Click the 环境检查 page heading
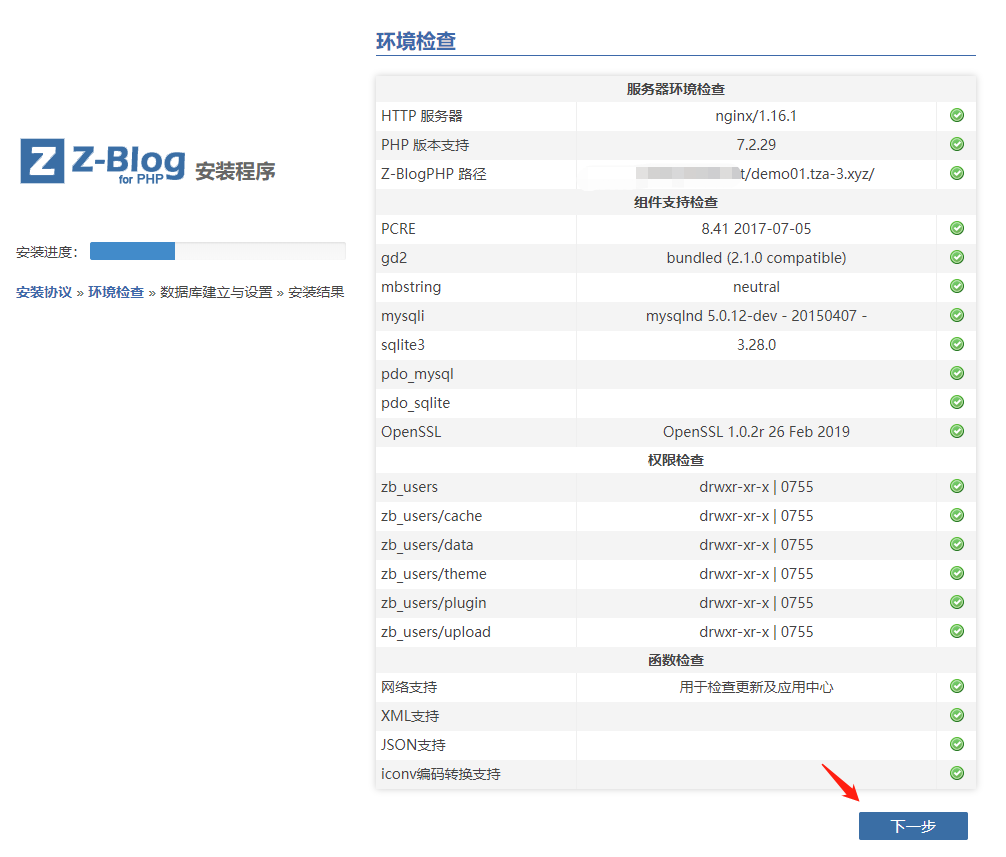 pos(416,41)
